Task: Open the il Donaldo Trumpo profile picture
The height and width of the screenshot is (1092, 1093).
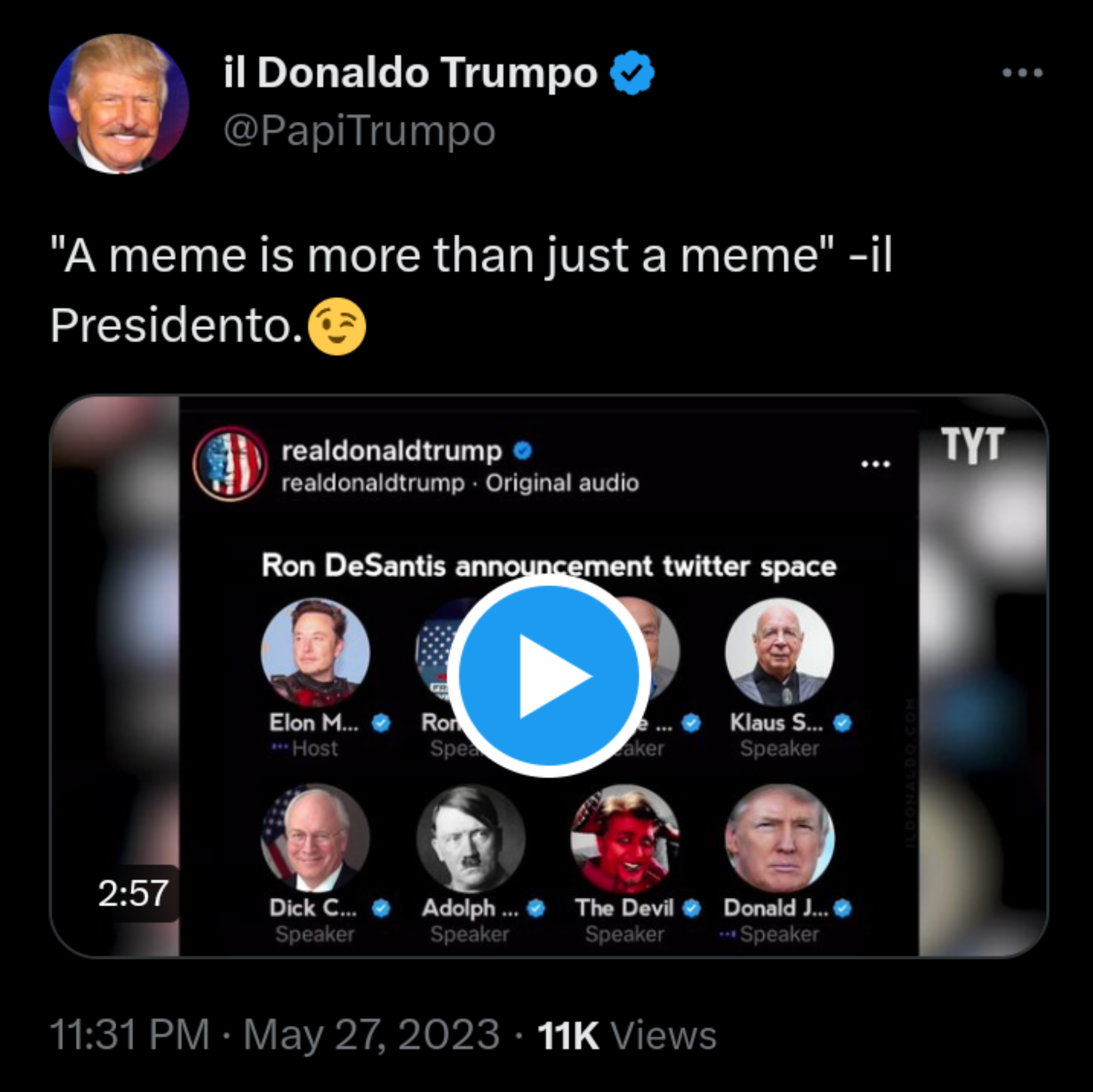Action: point(119,103)
